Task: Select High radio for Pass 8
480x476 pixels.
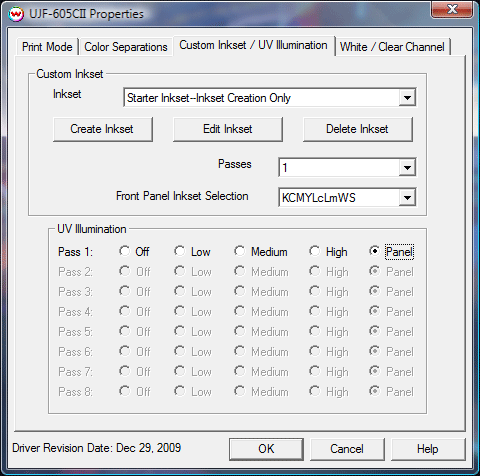Action: tap(315, 391)
